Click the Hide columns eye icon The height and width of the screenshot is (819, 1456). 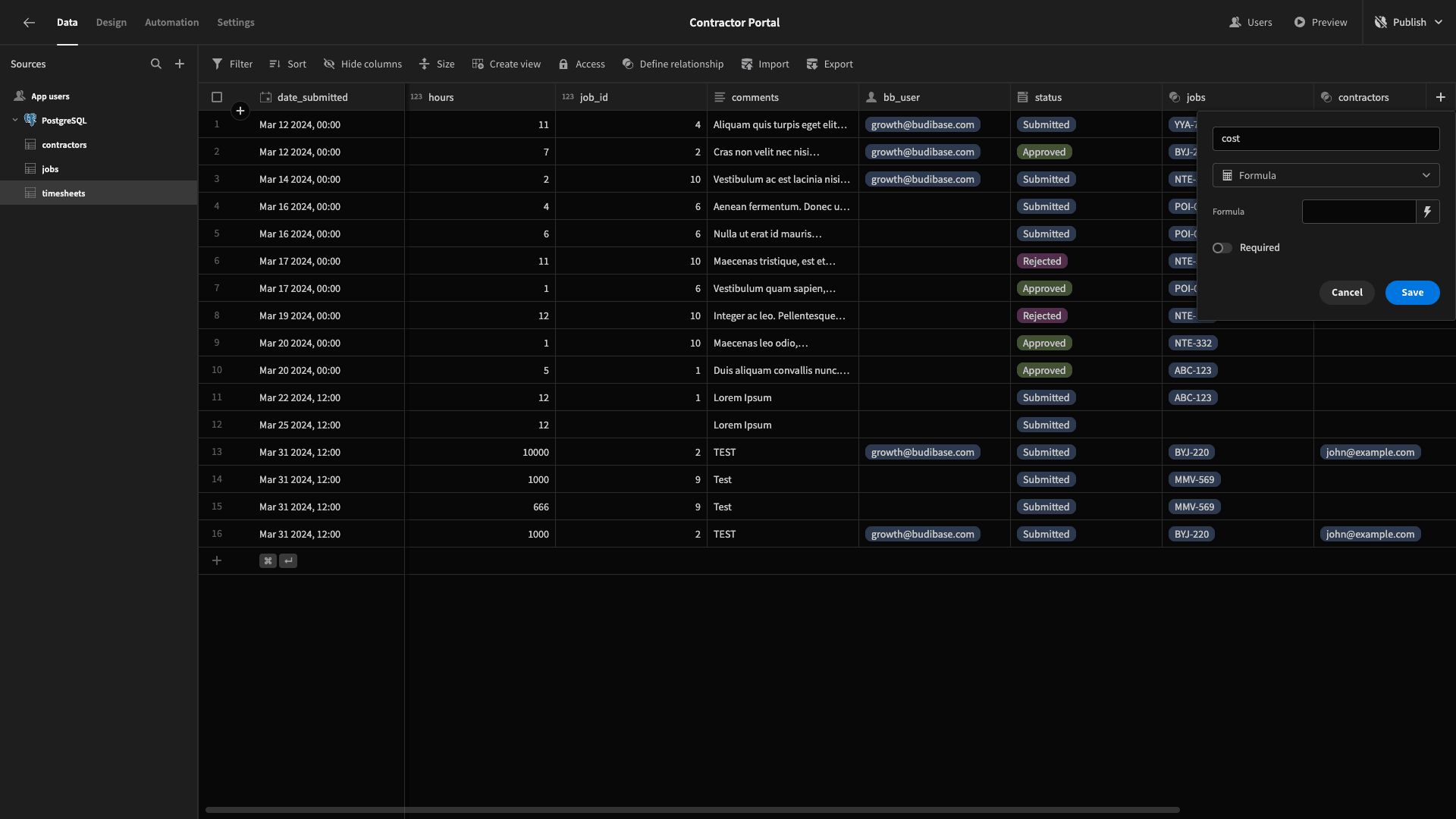point(329,64)
